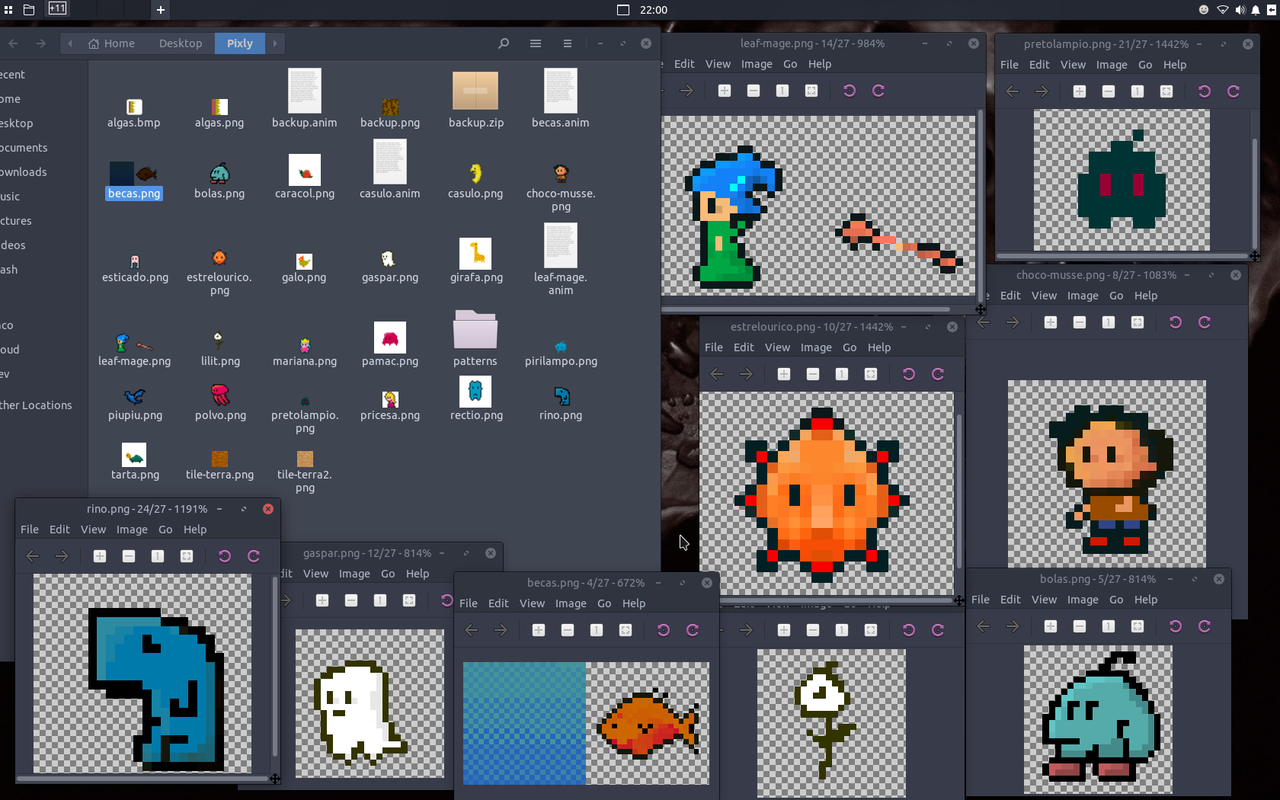The height and width of the screenshot is (800, 1280).
Task: Click the pirilampo.png file name
Action: tap(561, 361)
